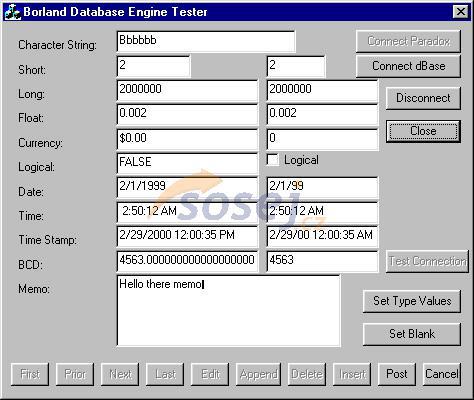The width and height of the screenshot is (474, 400).
Task: Click the Next navigation button
Action: click(120, 374)
